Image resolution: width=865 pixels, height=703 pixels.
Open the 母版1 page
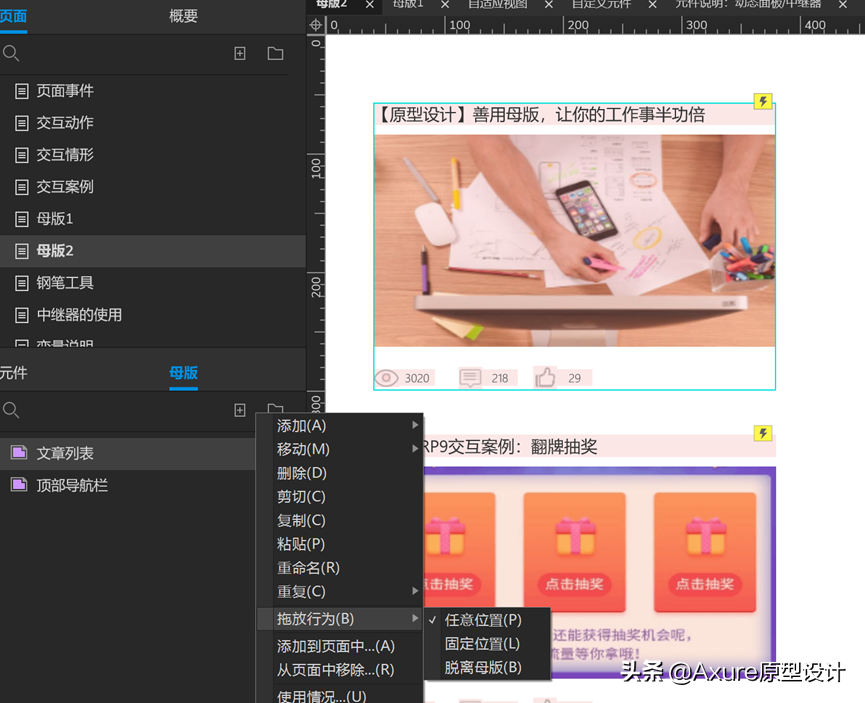pyautogui.click(x=153, y=219)
